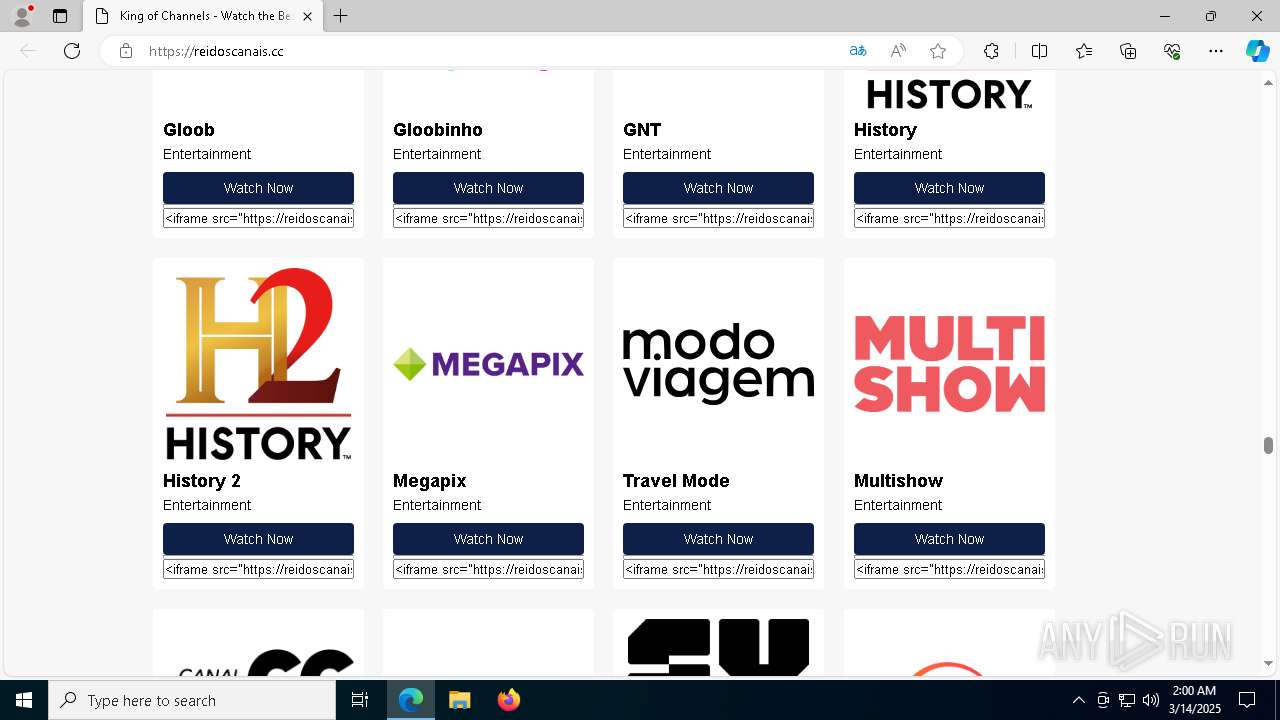The height and width of the screenshot is (720, 1280).
Task: Switch to the King of Channels tab
Action: [203, 16]
